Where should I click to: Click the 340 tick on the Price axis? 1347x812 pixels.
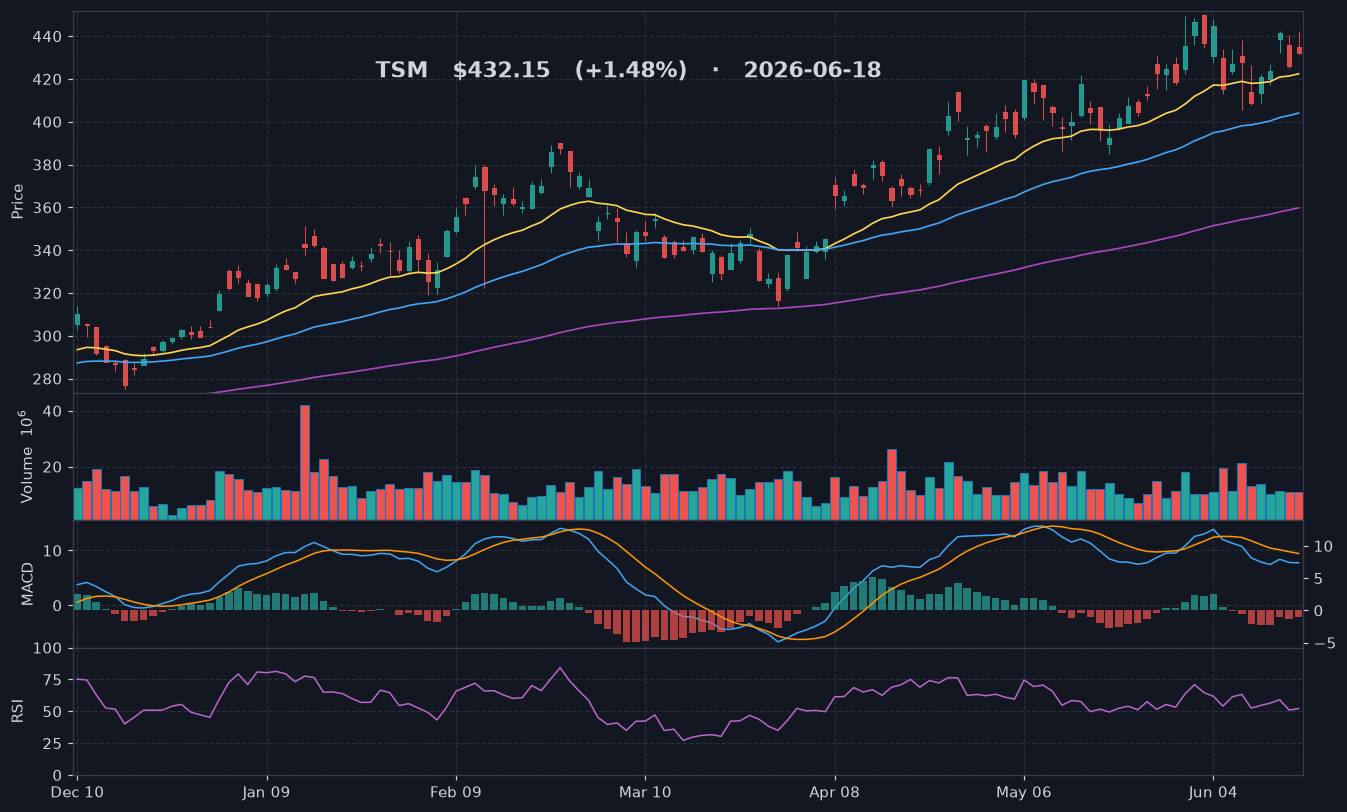pos(50,251)
